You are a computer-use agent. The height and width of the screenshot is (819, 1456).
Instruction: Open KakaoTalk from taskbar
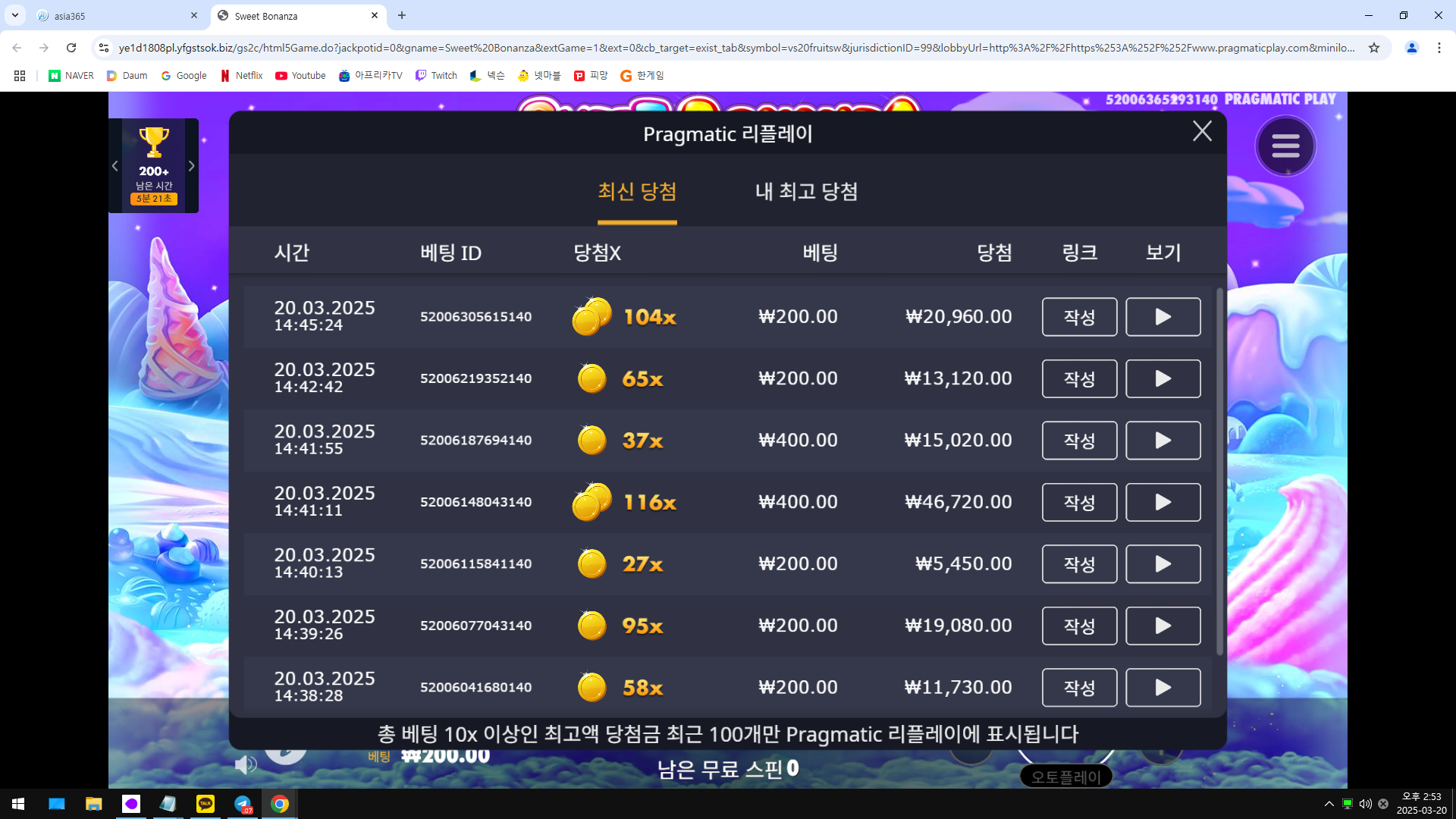[x=206, y=804]
